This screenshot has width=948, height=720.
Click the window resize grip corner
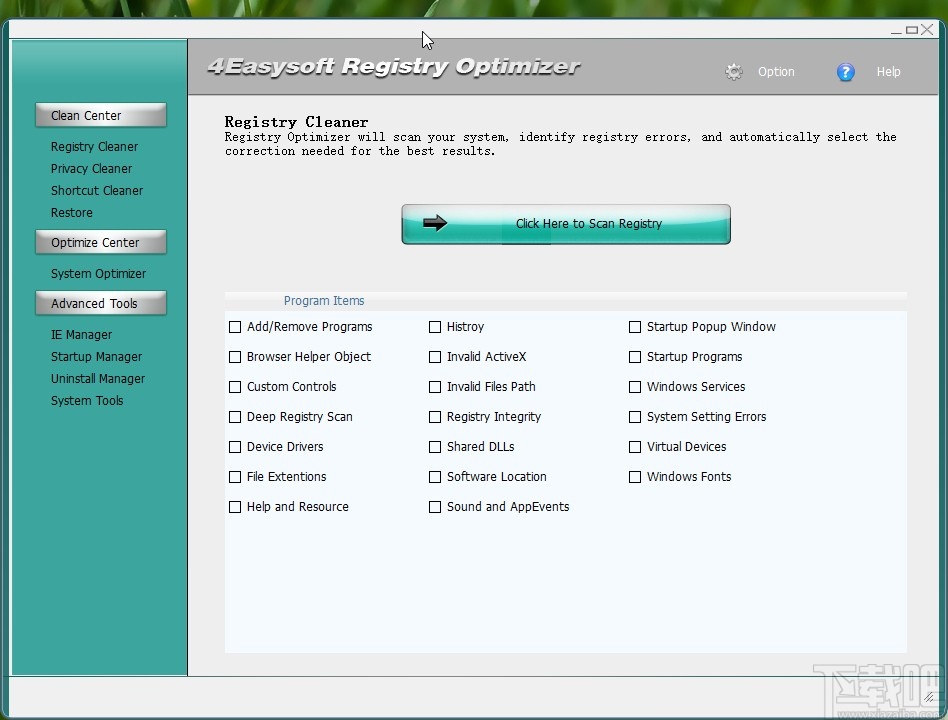tap(929, 697)
